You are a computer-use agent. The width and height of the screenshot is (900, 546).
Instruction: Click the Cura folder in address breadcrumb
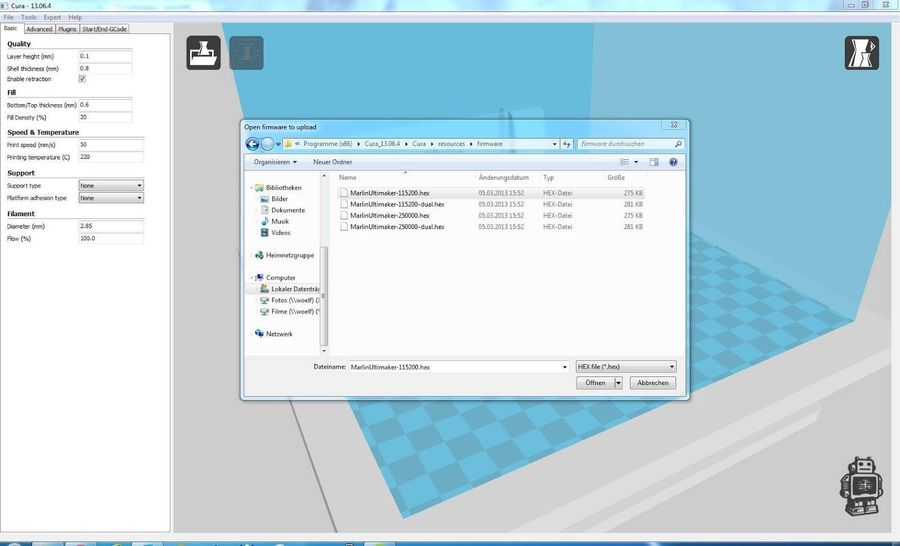(x=419, y=144)
